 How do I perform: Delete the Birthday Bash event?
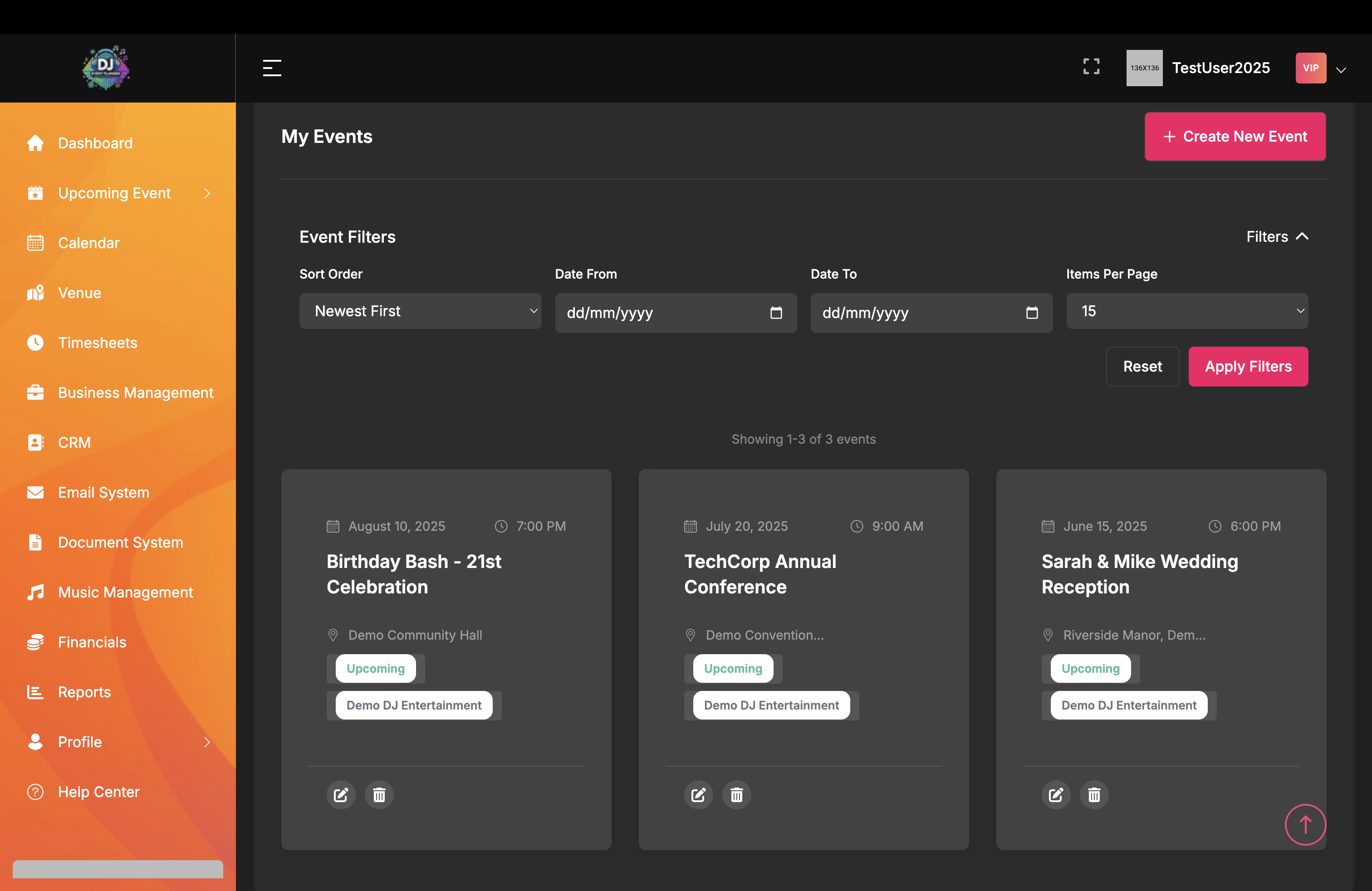[x=379, y=795]
